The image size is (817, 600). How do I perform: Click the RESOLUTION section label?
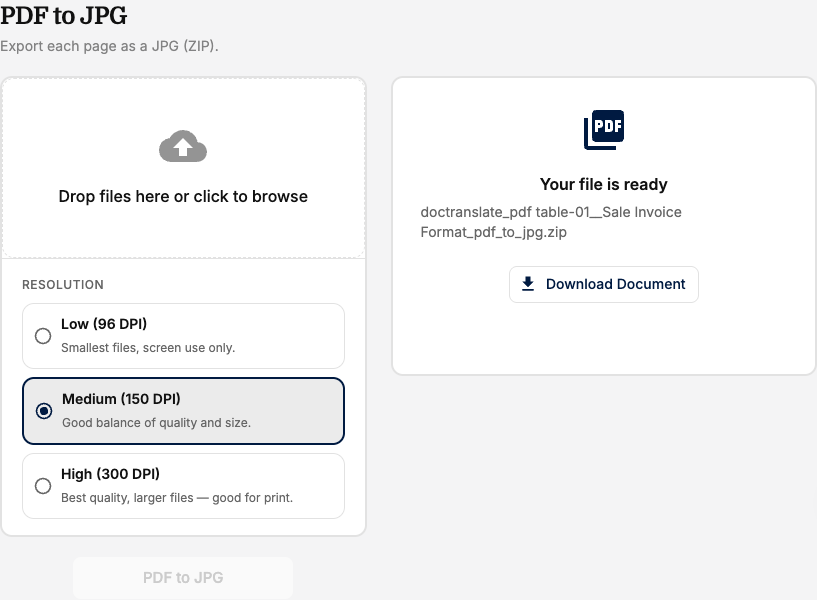63,285
